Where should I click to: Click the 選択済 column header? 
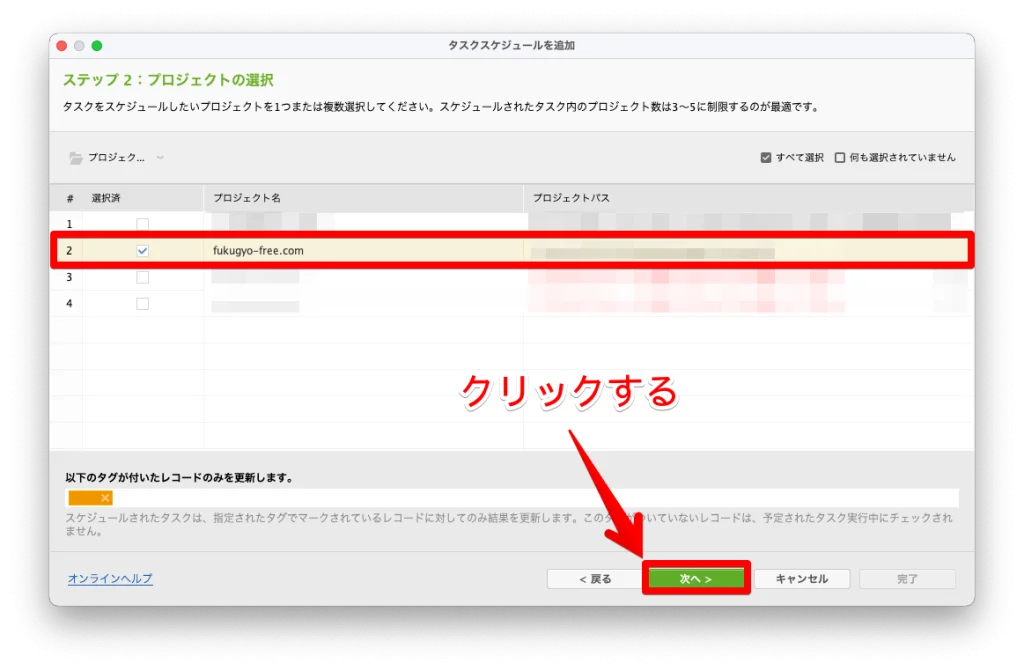142,197
